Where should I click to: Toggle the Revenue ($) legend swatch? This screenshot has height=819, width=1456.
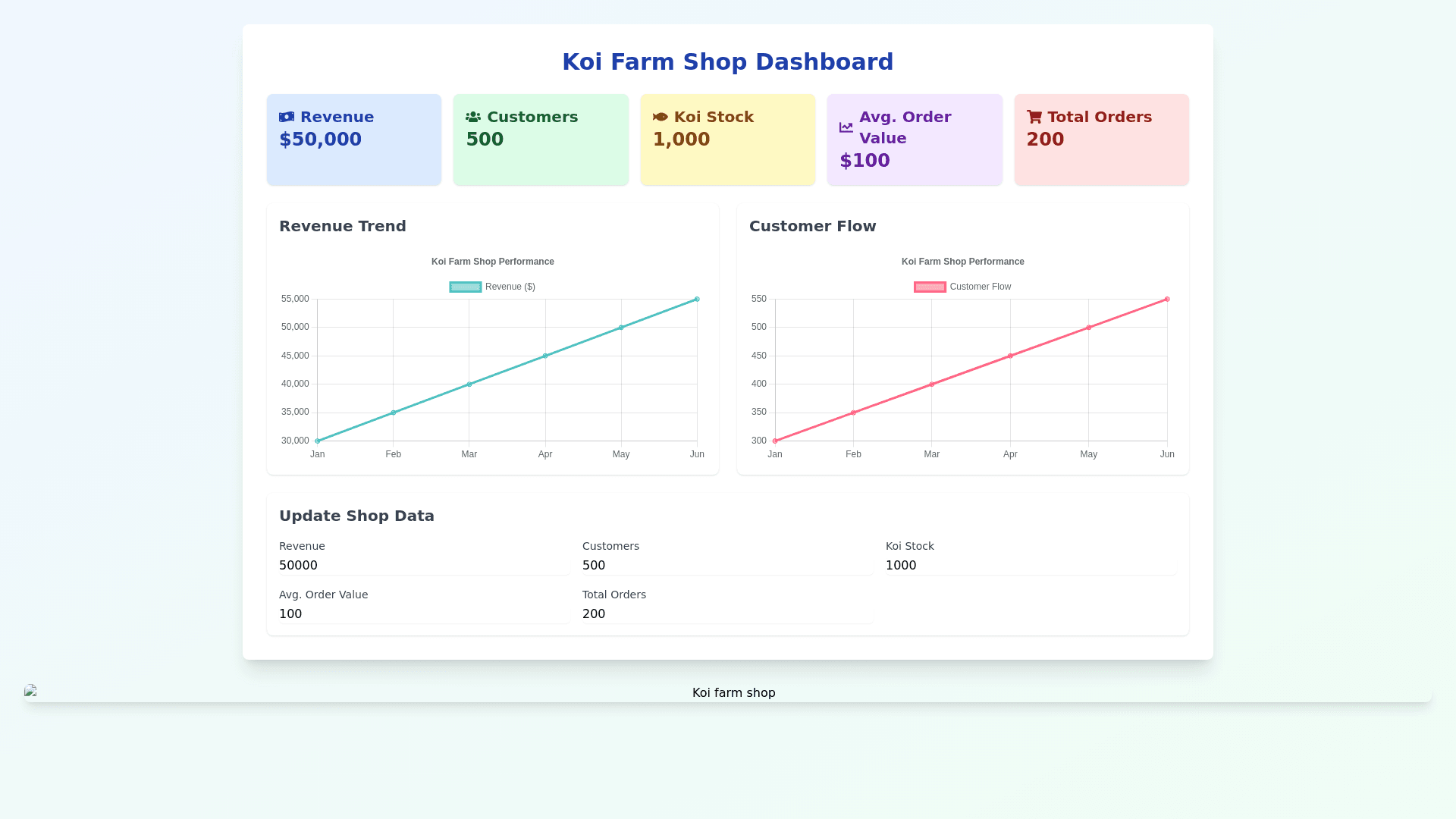tap(466, 287)
